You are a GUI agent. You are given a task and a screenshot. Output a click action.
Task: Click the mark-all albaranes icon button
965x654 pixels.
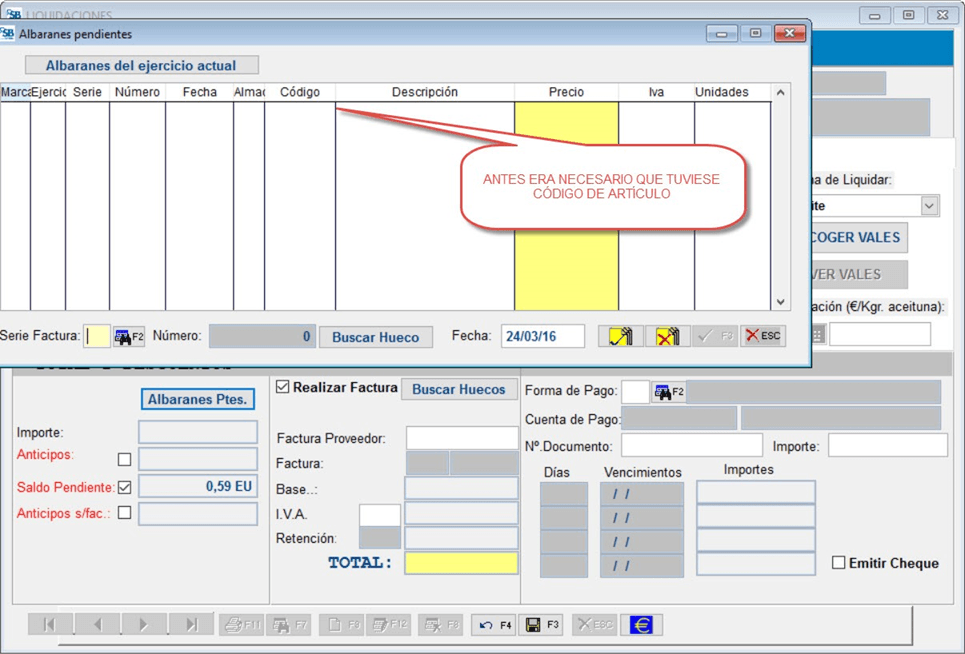pyautogui.click(x=620, y=337)
